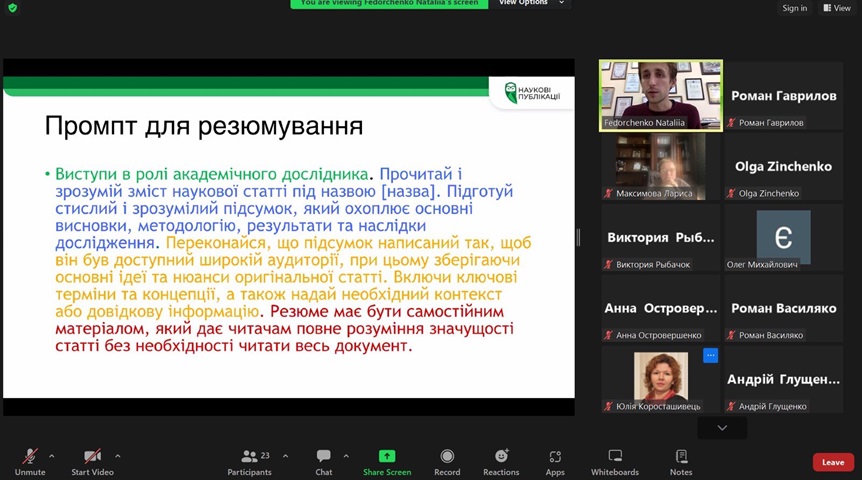862x480 pixels.
Task: Select Fedorchenko Nataliia's video thumbnail
Action: click(x=660, y=94)
